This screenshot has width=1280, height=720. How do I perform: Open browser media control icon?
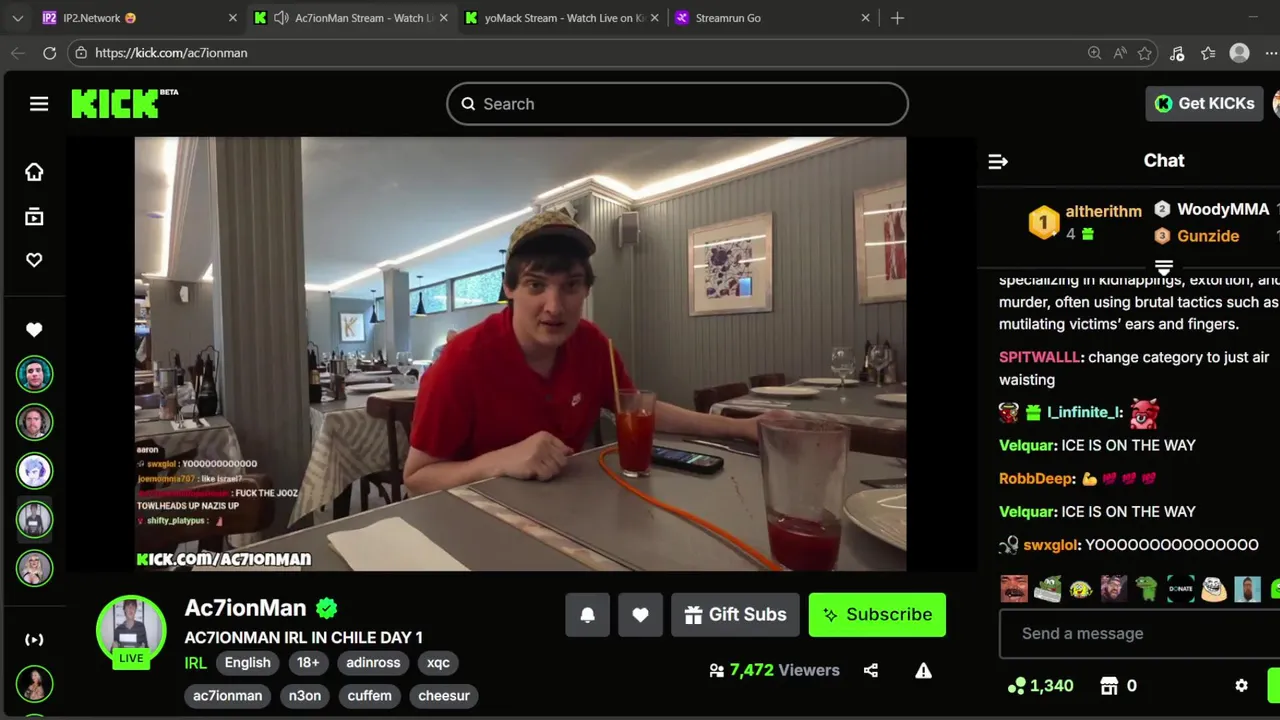(1177, 53)
